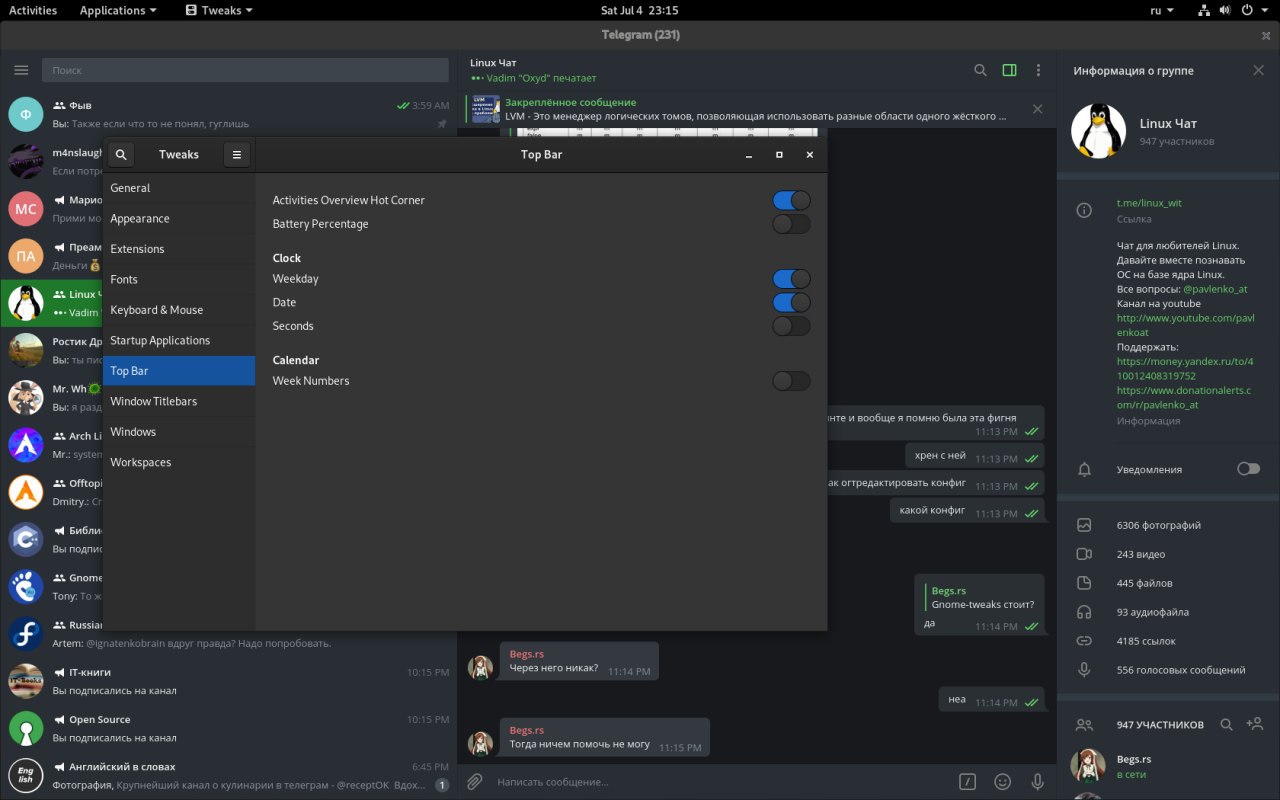Open the Английский в словах channel
The width and height of the screenshot is (1280, 800).
pyautogui.click(x=228, y=775)
